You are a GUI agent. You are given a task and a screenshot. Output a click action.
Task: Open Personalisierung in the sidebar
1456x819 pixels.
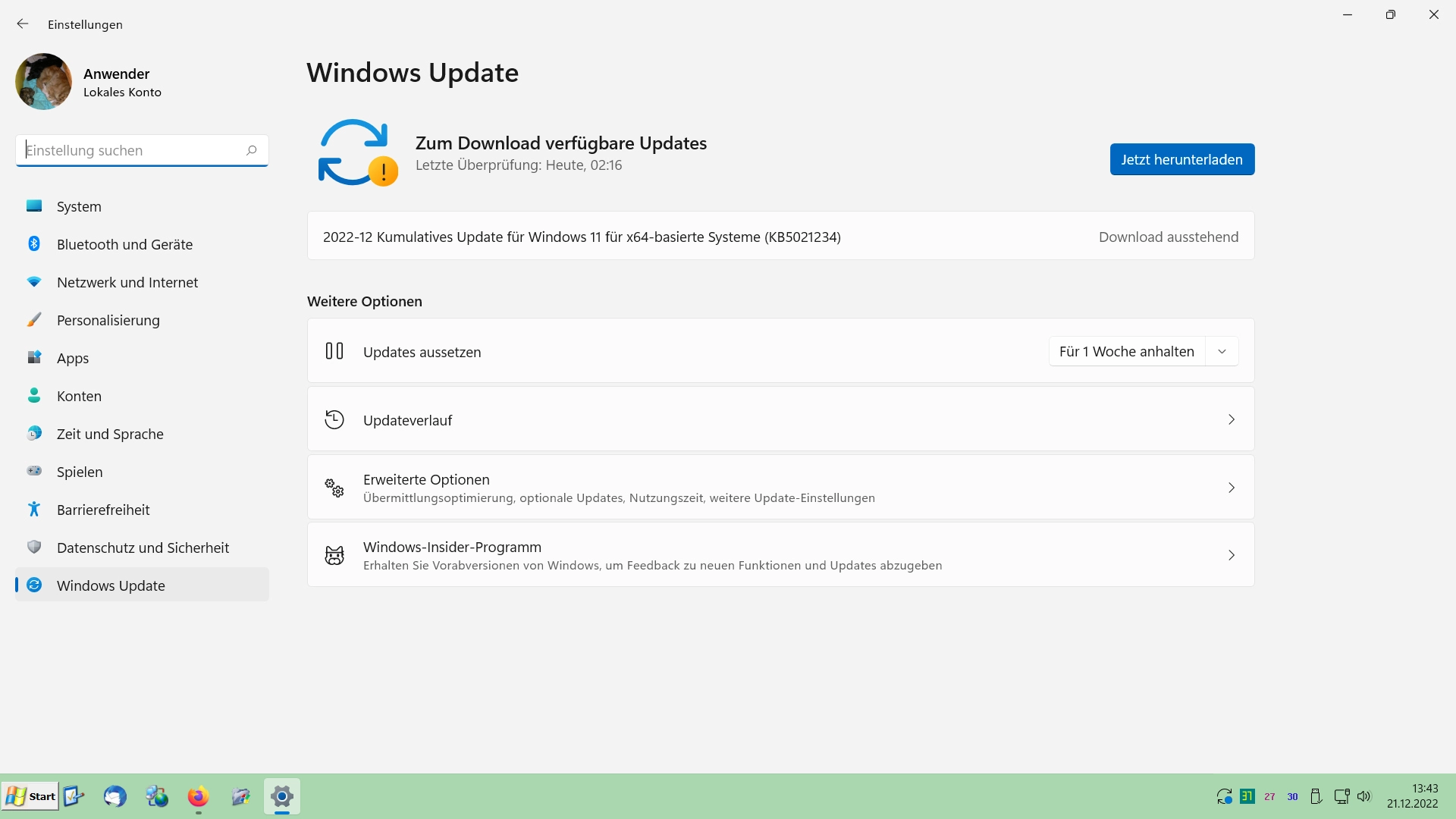point(142,320)
